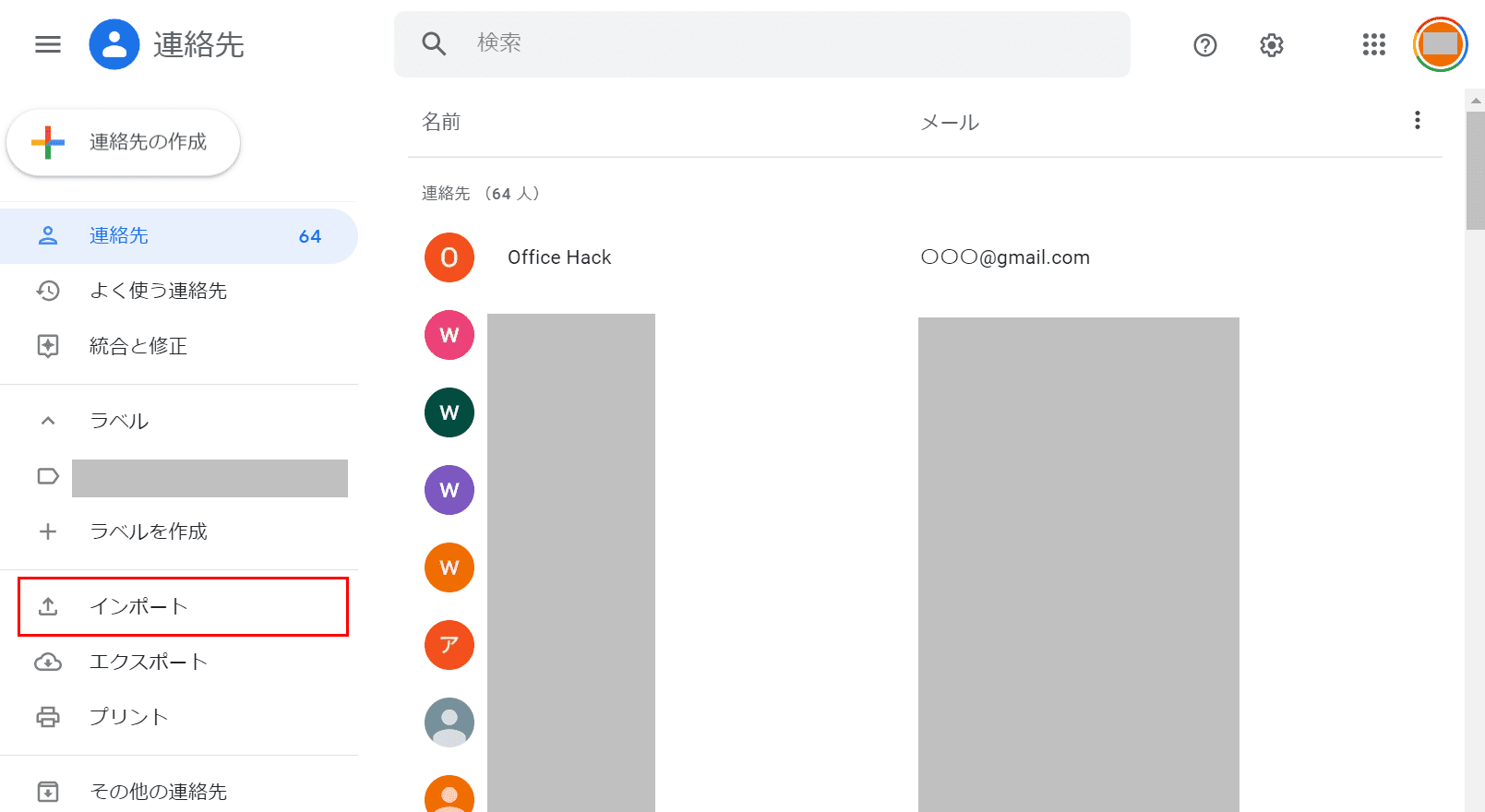1485x812 pixels.
Task: Click the ○○○@gmail.com email cell
Action: tap(1005, 257)
